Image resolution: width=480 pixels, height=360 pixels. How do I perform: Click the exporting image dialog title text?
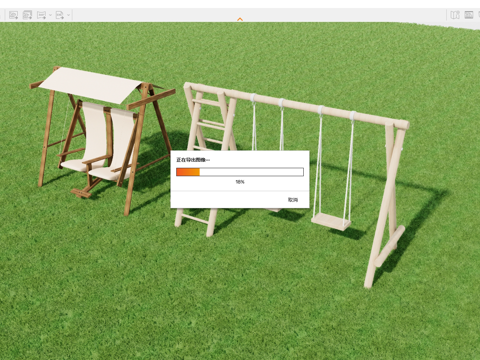pos(193,160)
